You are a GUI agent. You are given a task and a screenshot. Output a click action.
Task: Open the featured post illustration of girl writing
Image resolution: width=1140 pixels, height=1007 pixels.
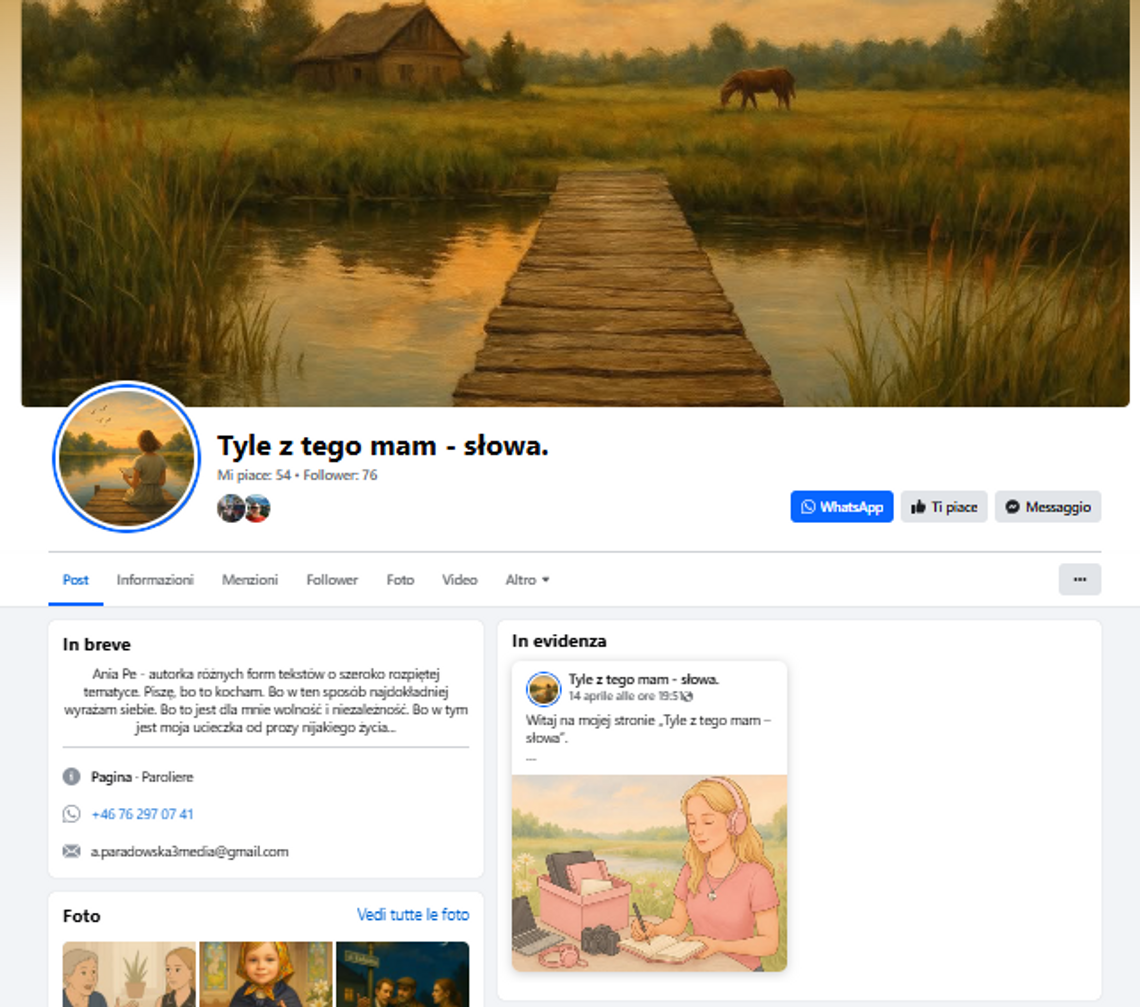tap(649, 872)
